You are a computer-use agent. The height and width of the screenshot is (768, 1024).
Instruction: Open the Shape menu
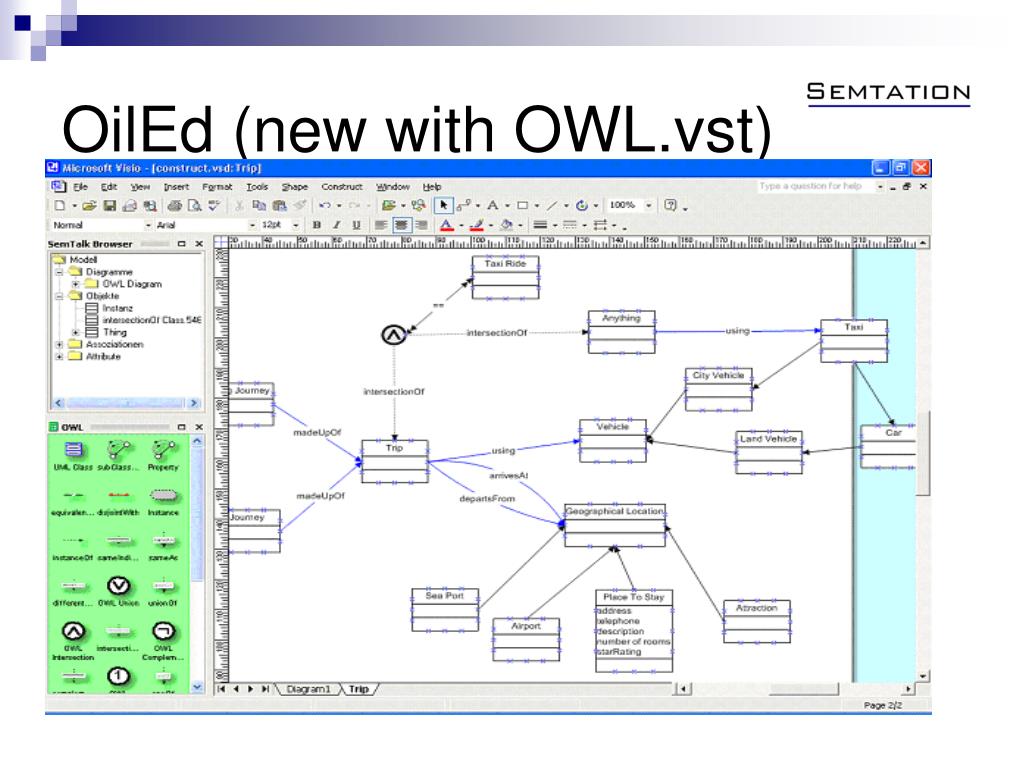point(295,187)
